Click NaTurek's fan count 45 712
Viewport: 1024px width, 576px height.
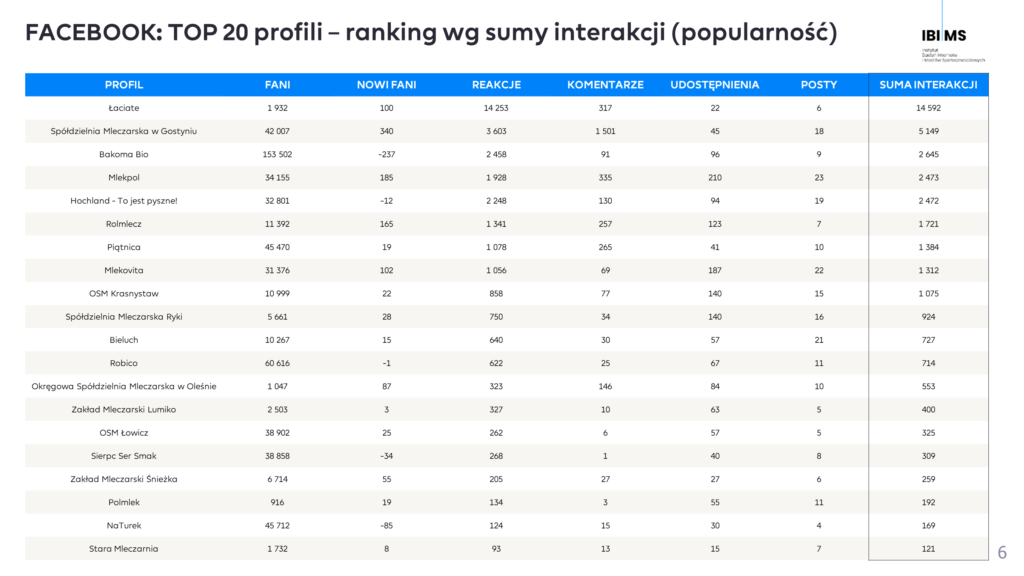pyautogui.click(x=278, y=525)
